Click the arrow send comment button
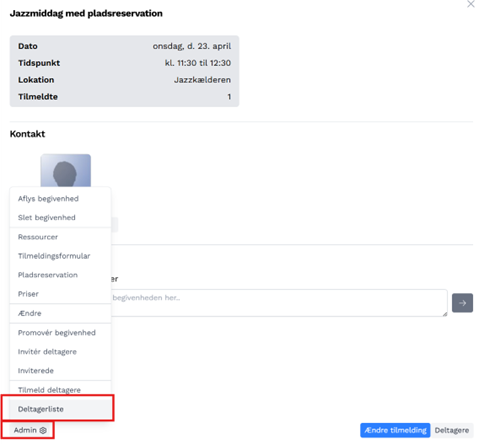This screenshot has height=444, width=479. 462,303
